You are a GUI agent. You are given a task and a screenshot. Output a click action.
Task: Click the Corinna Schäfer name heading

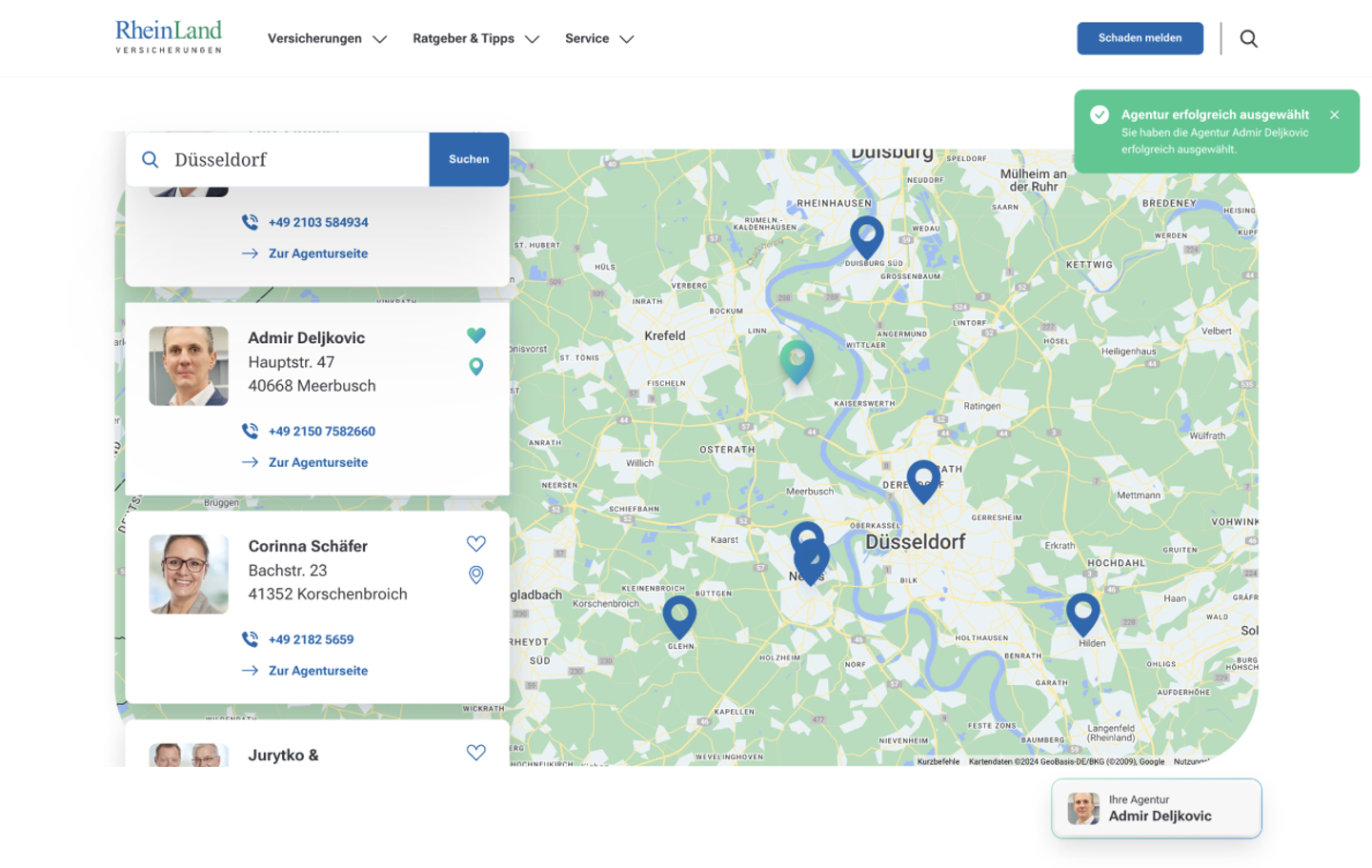308,546
